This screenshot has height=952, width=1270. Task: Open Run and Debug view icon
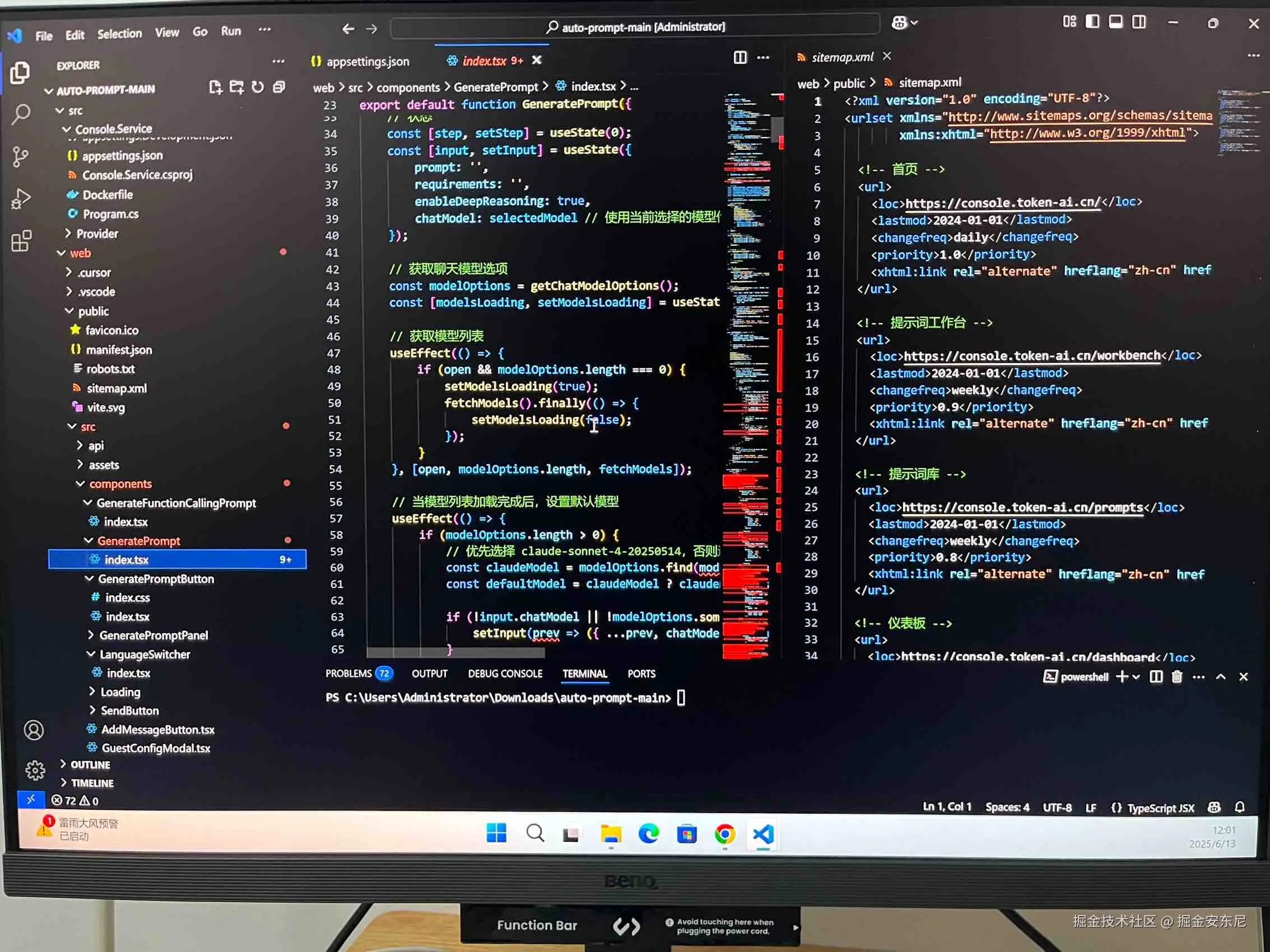coord(21,198)
